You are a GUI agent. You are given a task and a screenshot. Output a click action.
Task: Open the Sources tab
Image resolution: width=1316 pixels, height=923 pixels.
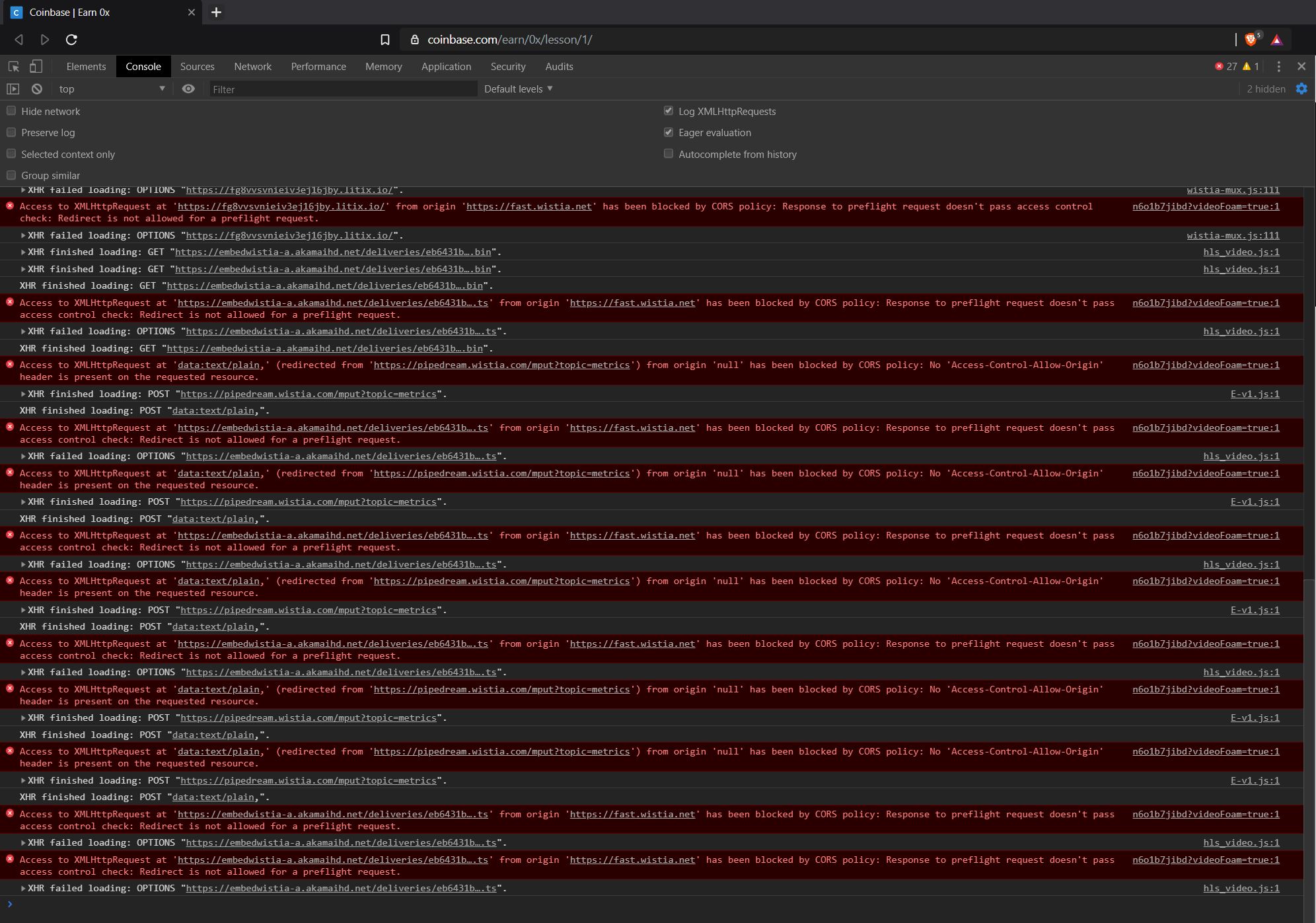pos(197,67)
